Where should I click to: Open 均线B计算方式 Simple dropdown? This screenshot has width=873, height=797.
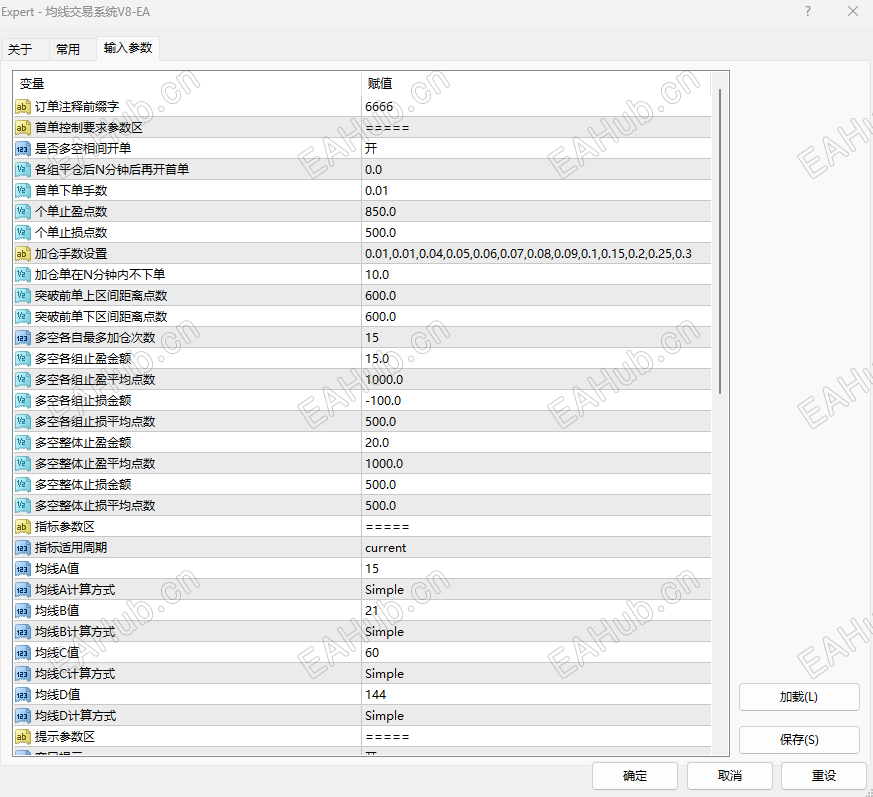click(x=536, y=632)
